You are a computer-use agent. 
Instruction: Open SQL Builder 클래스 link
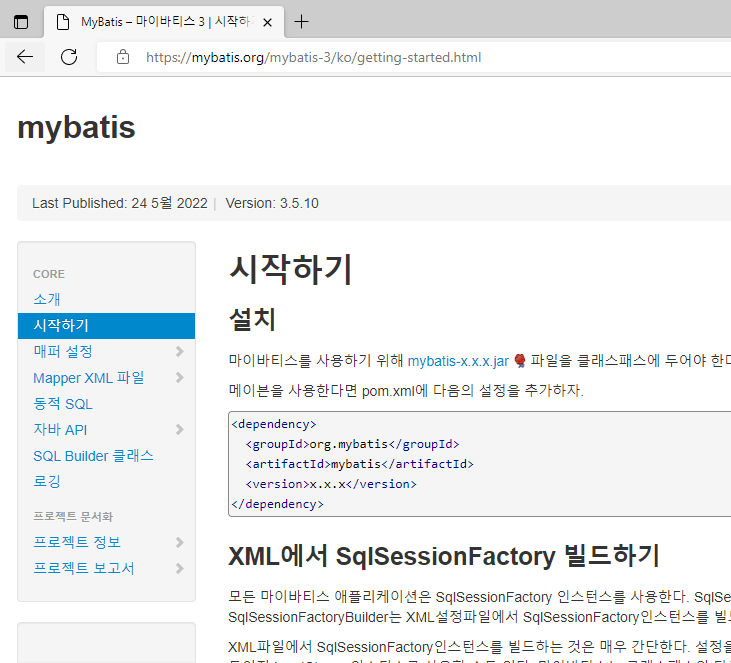(x=93, y=456)
